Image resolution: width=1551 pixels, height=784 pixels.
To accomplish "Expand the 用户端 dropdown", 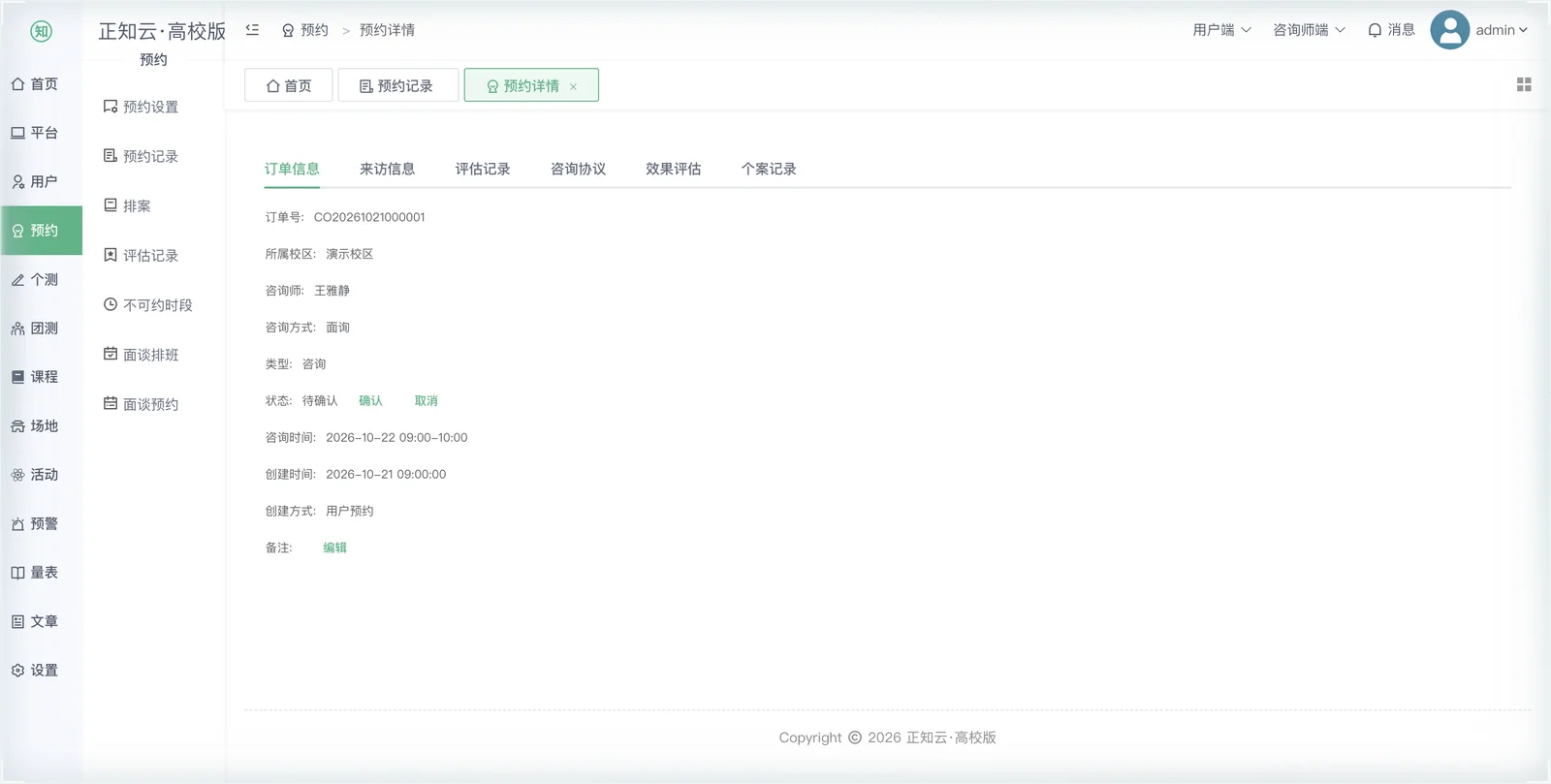I will [1221, 30].
